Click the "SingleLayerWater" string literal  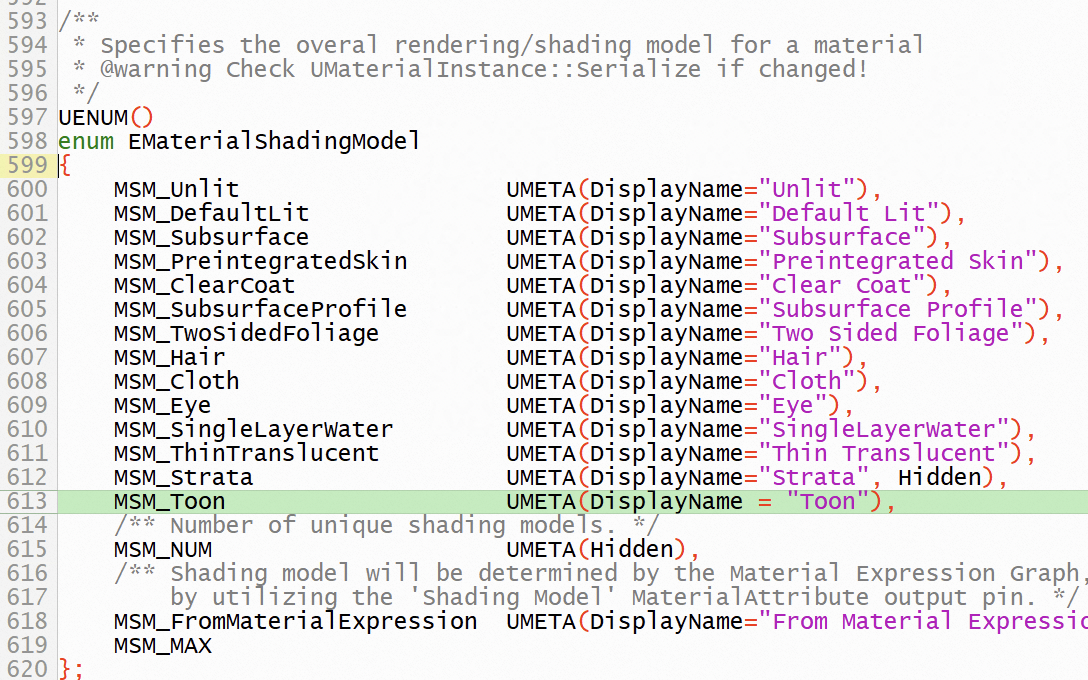[x=883, y=429]
